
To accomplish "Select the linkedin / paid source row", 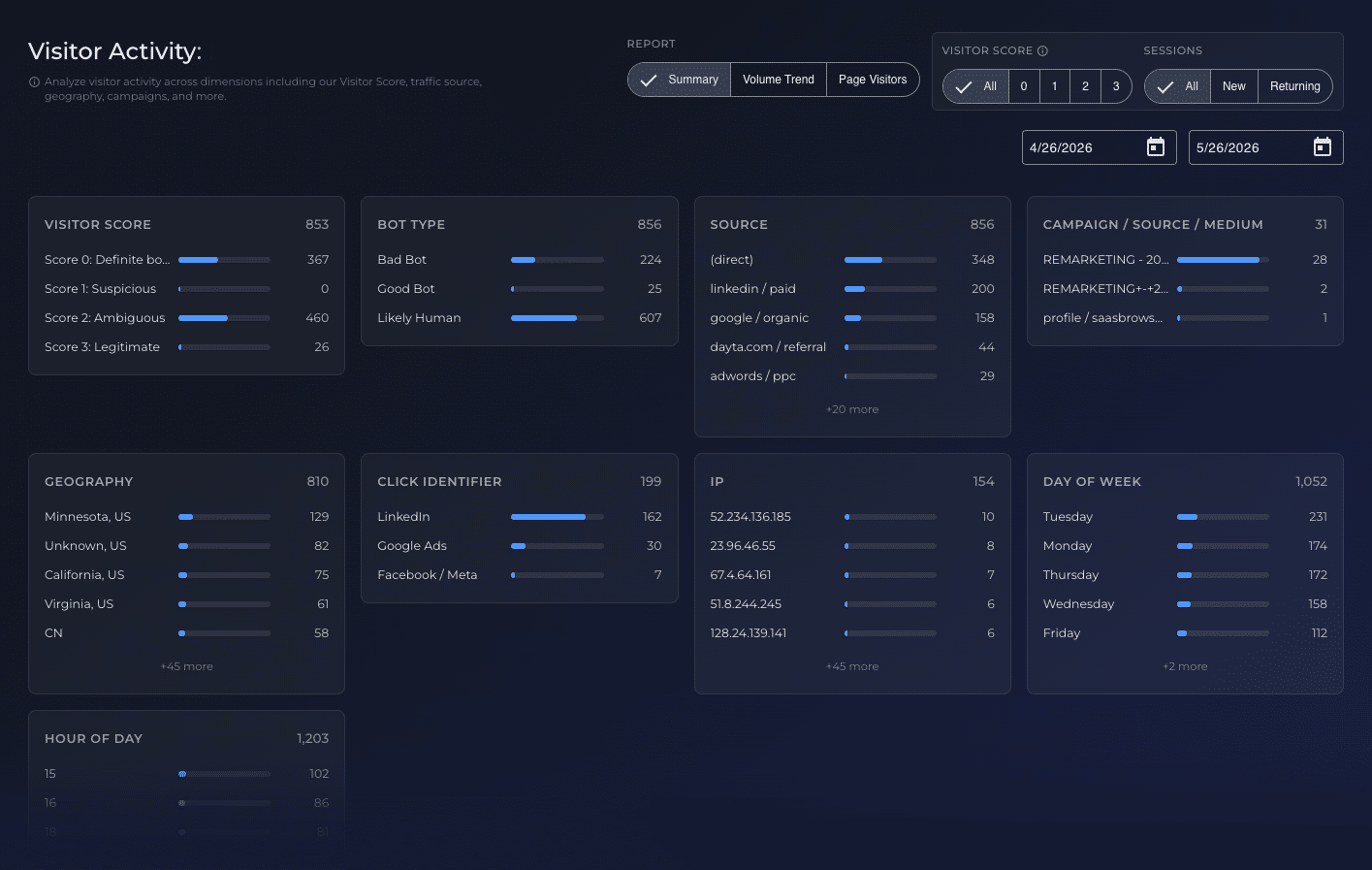I will click(x=852, y=289).
